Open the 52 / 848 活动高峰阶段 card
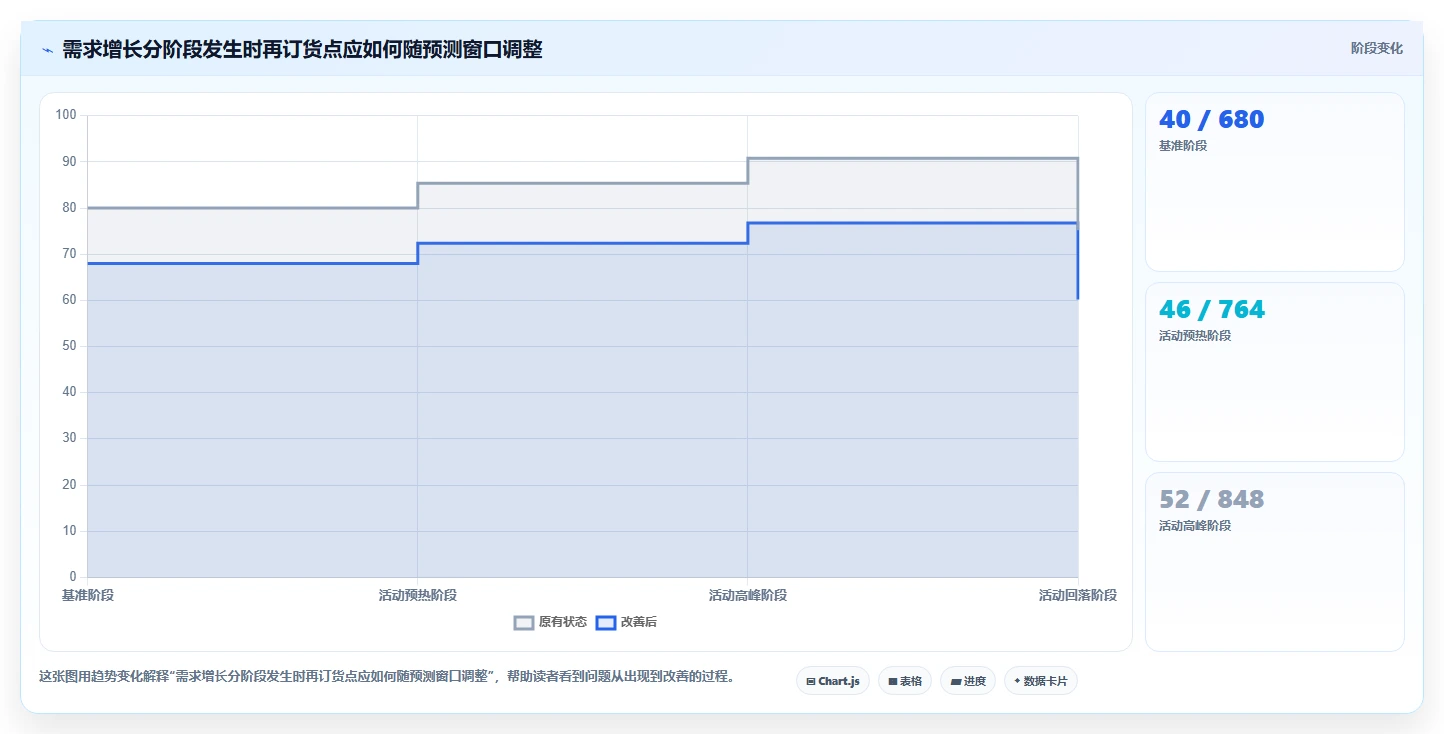The height and width of the screenshot is (734, 1444). point(1275,562)
